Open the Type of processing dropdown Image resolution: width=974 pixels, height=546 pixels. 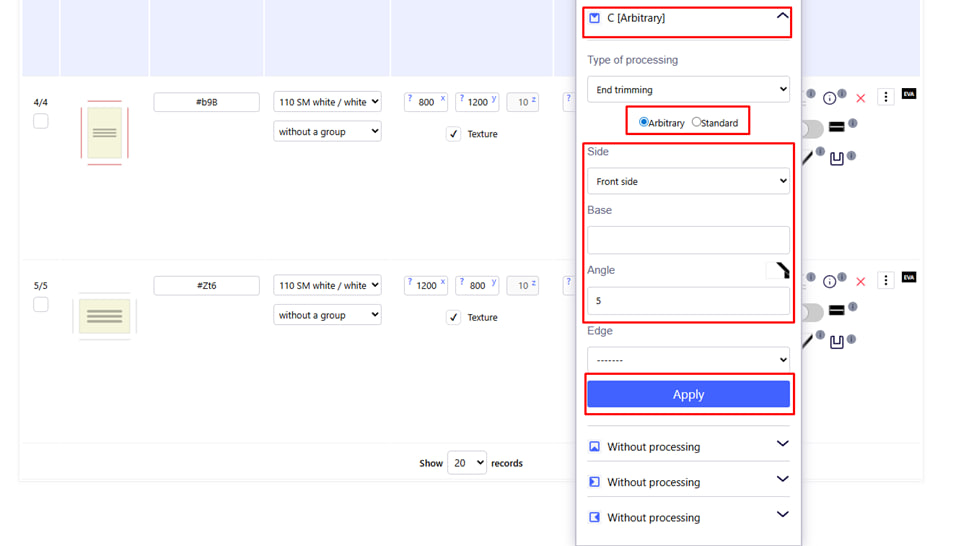688,90
